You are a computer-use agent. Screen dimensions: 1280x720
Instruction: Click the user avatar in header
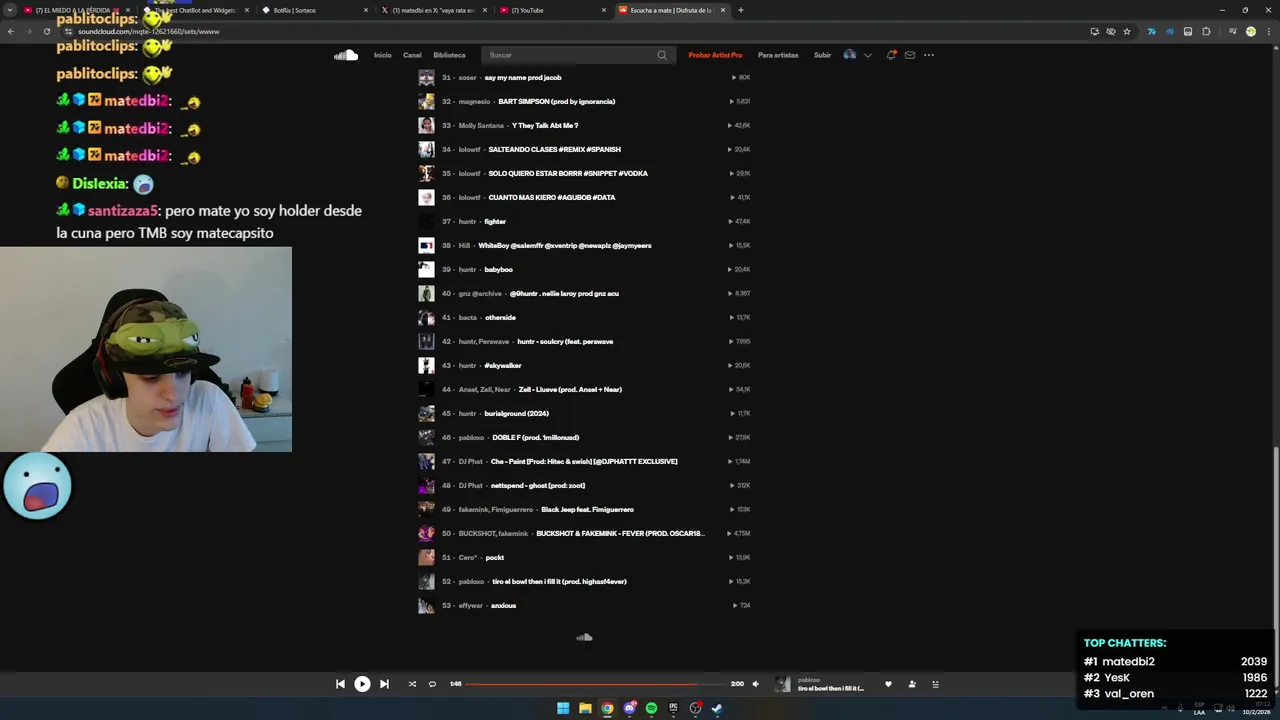(x=850, y=55)
